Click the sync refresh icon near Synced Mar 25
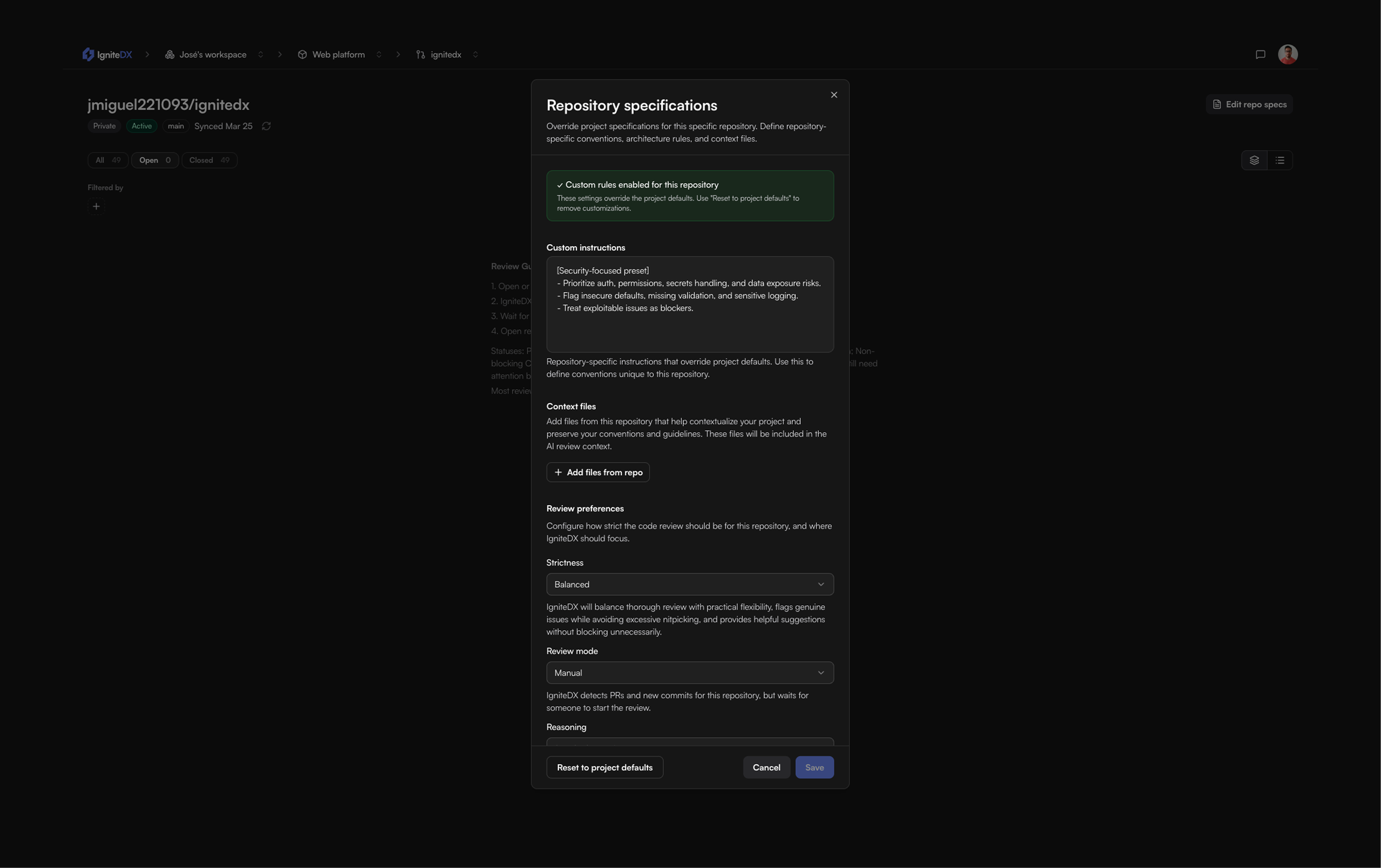 pos(266,126)
